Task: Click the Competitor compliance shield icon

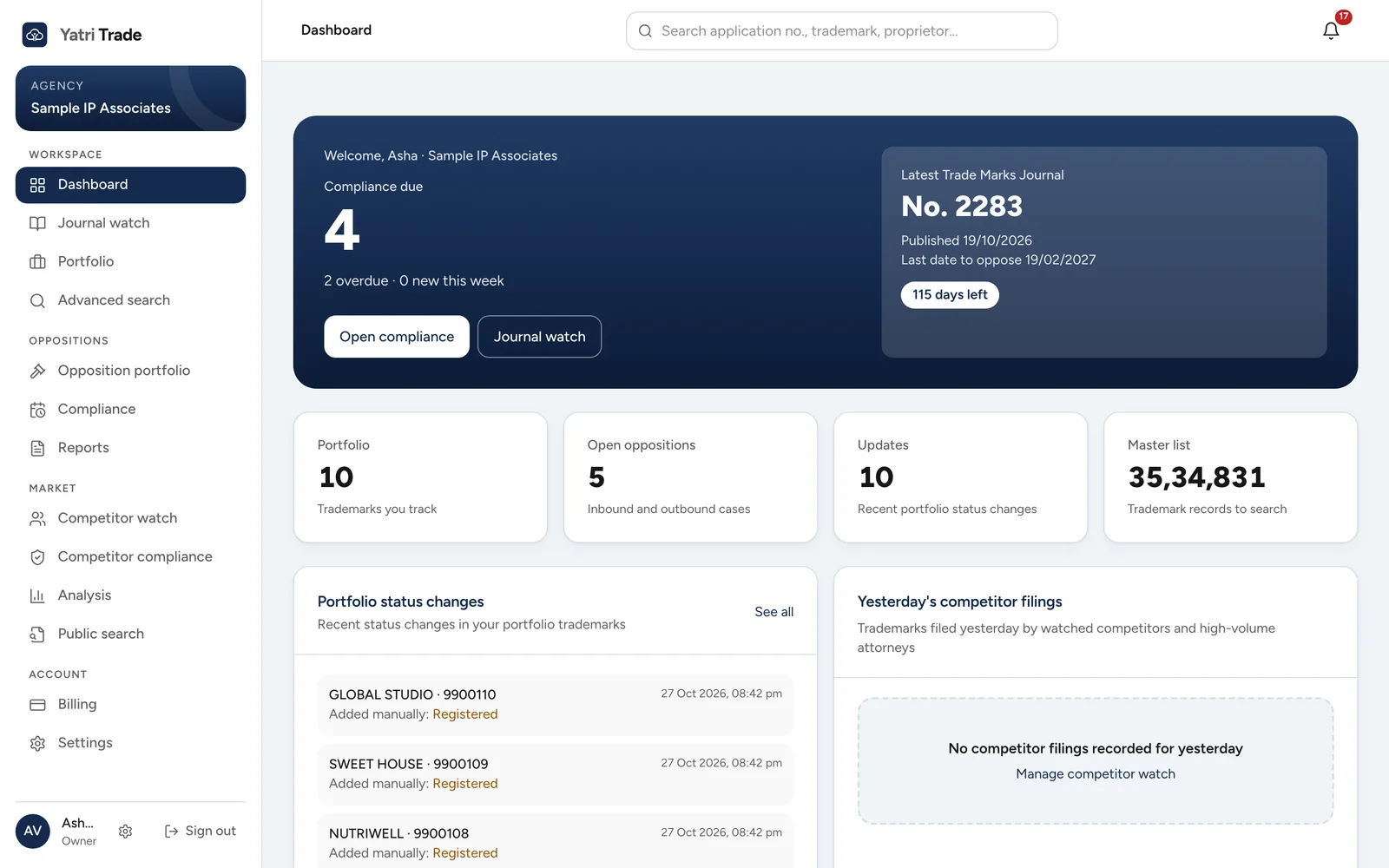Action: (37, 557)
